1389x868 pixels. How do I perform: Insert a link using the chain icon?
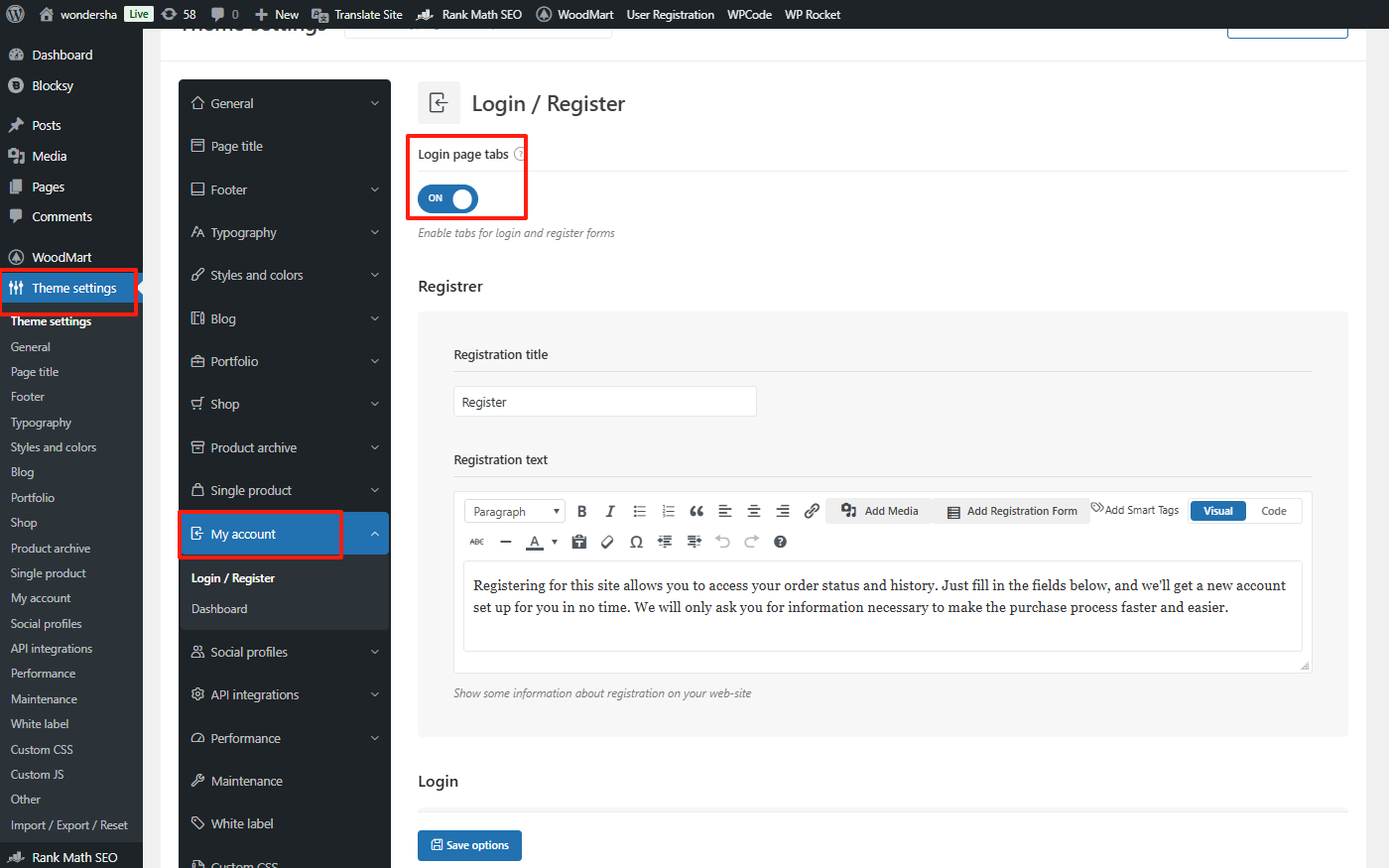coord(811,510)
